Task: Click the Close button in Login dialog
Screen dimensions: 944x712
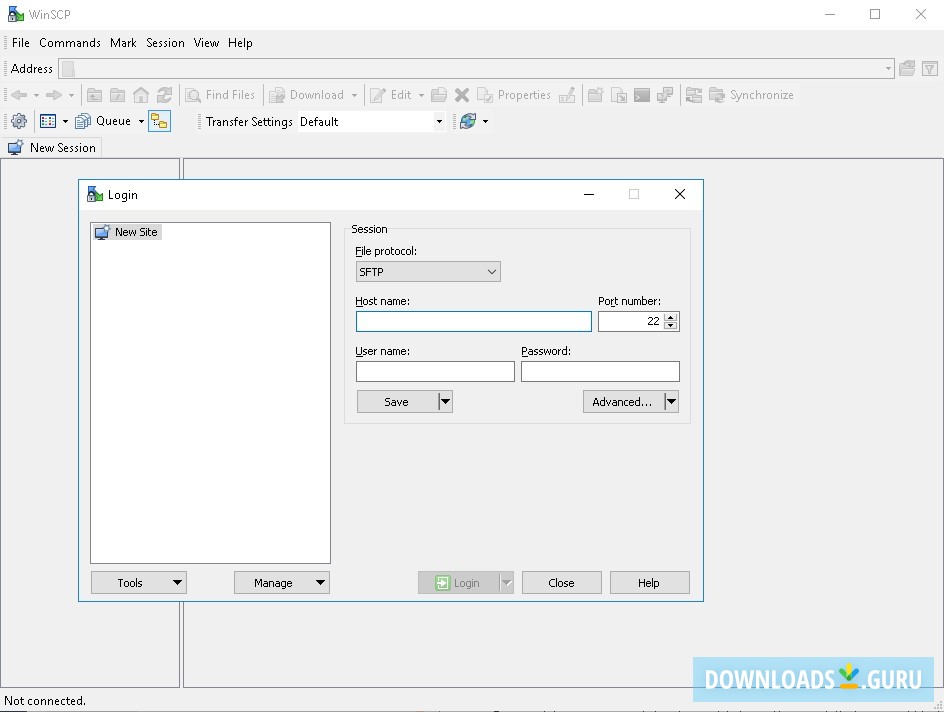Action: 562,583
